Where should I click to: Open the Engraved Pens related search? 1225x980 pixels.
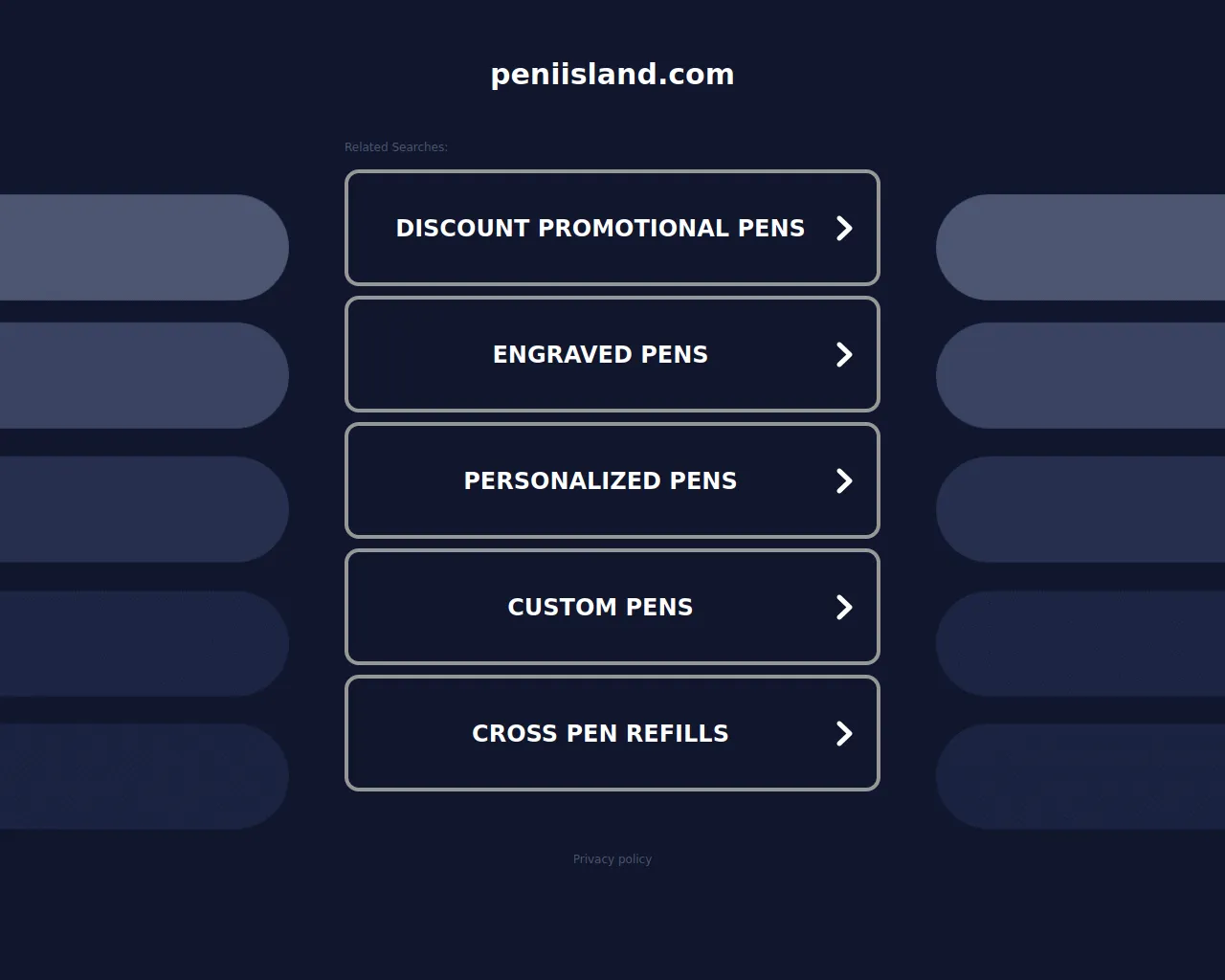(x=599, y=354)
